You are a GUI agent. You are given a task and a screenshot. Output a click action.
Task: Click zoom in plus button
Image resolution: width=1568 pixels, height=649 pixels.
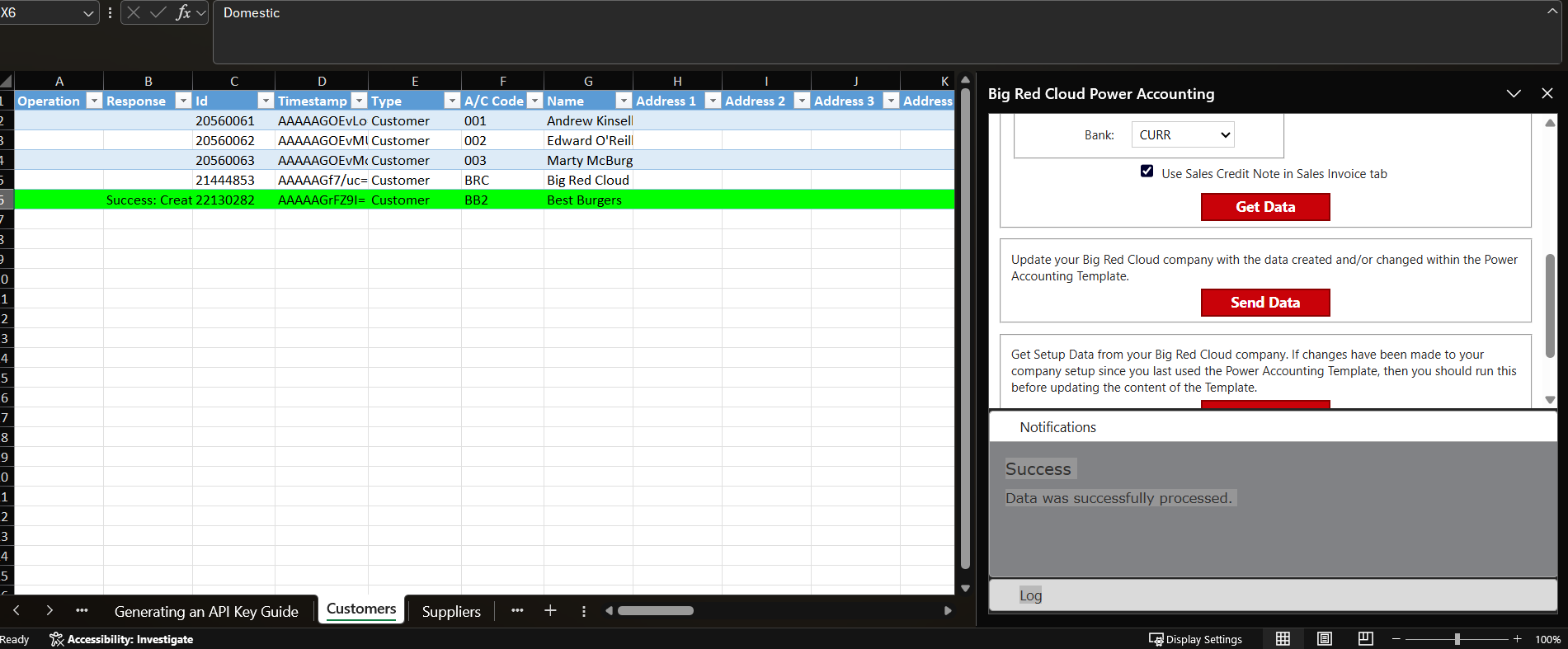1517,639
